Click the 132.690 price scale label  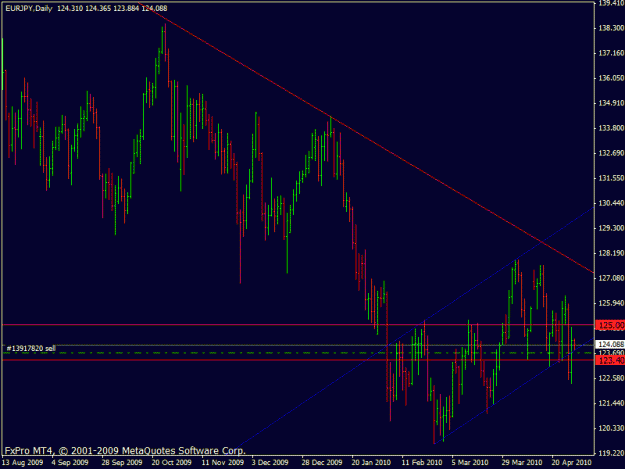[611, 153]
